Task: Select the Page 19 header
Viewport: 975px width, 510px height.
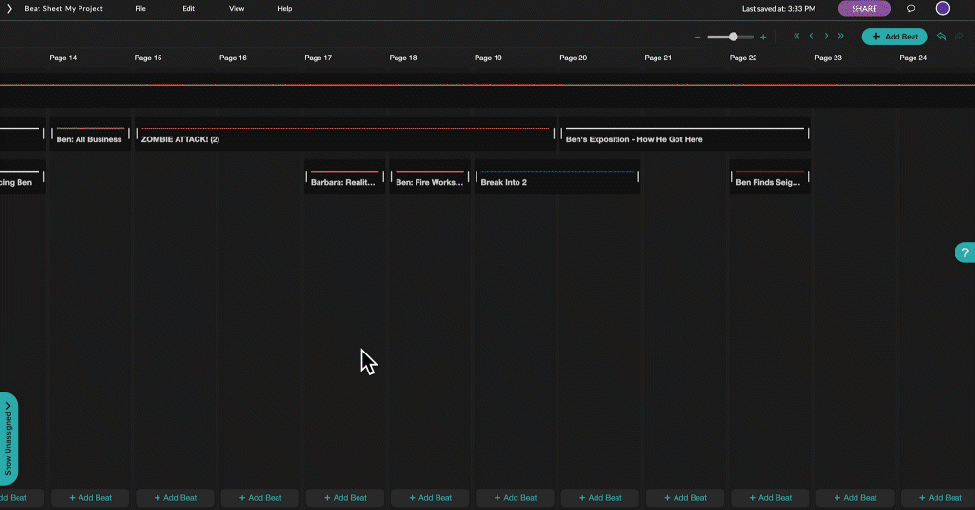Action: point(488,58)
